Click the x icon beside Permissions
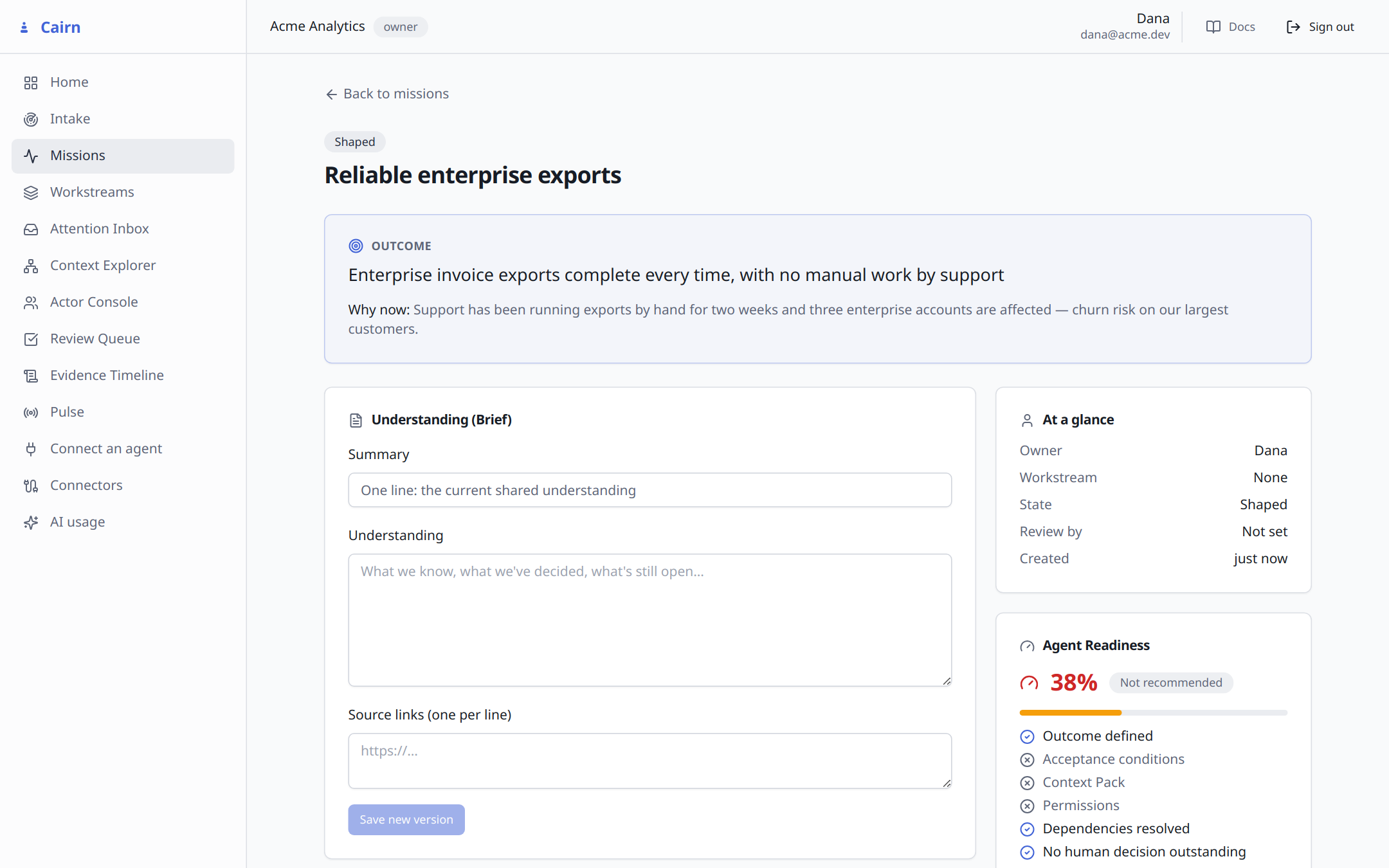The image size is (1389, 868). [x=1028, y=806]
